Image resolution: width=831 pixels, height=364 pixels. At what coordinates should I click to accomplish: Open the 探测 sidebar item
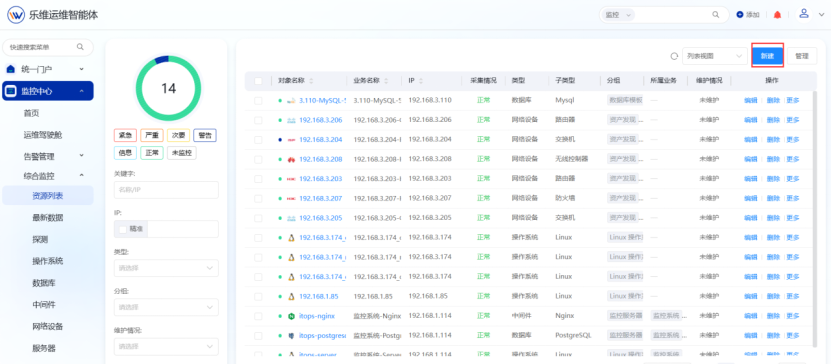tap(40, 239)
